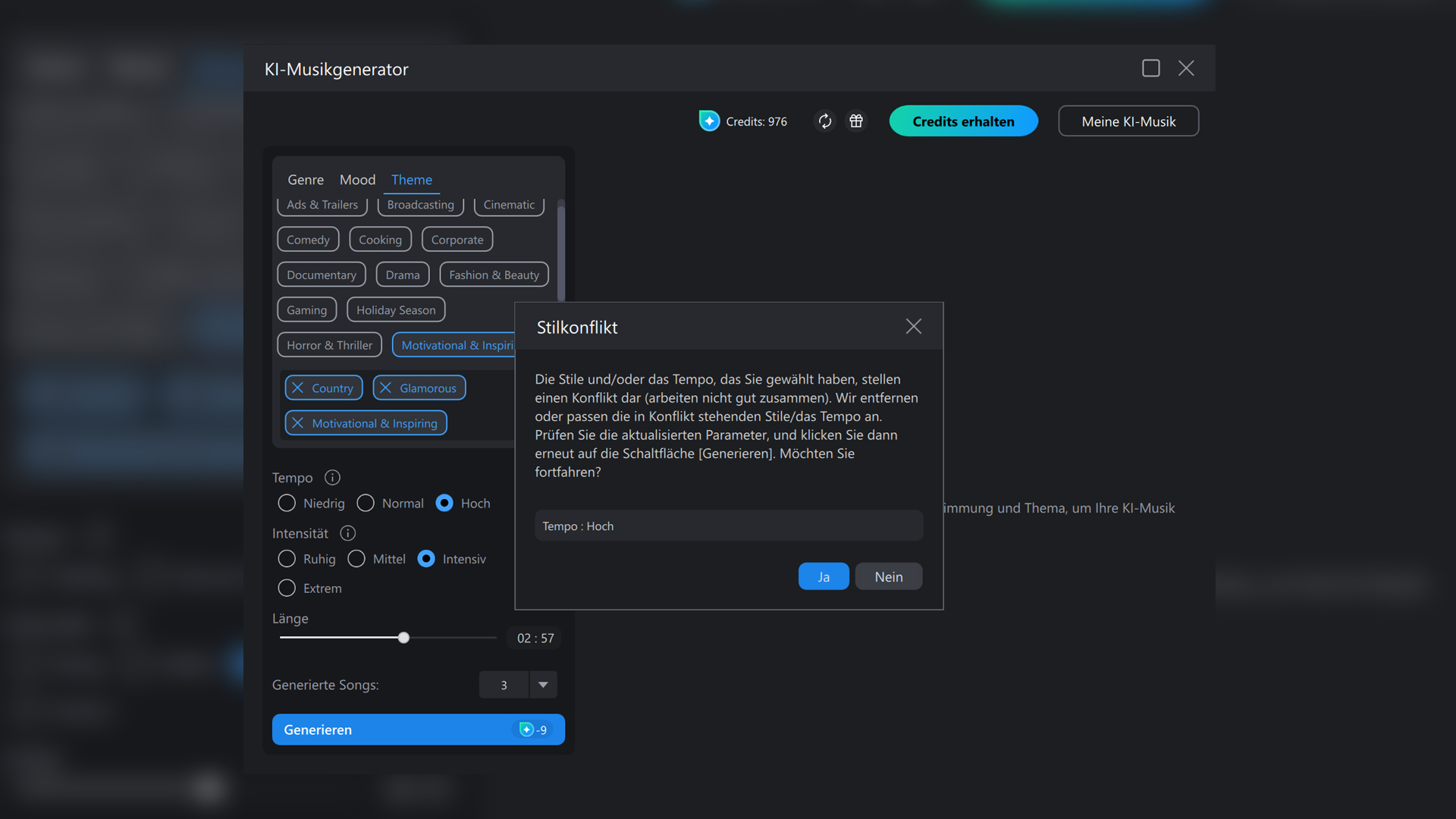Click the Tempo info icon
1456x819 pixels.
332,478
